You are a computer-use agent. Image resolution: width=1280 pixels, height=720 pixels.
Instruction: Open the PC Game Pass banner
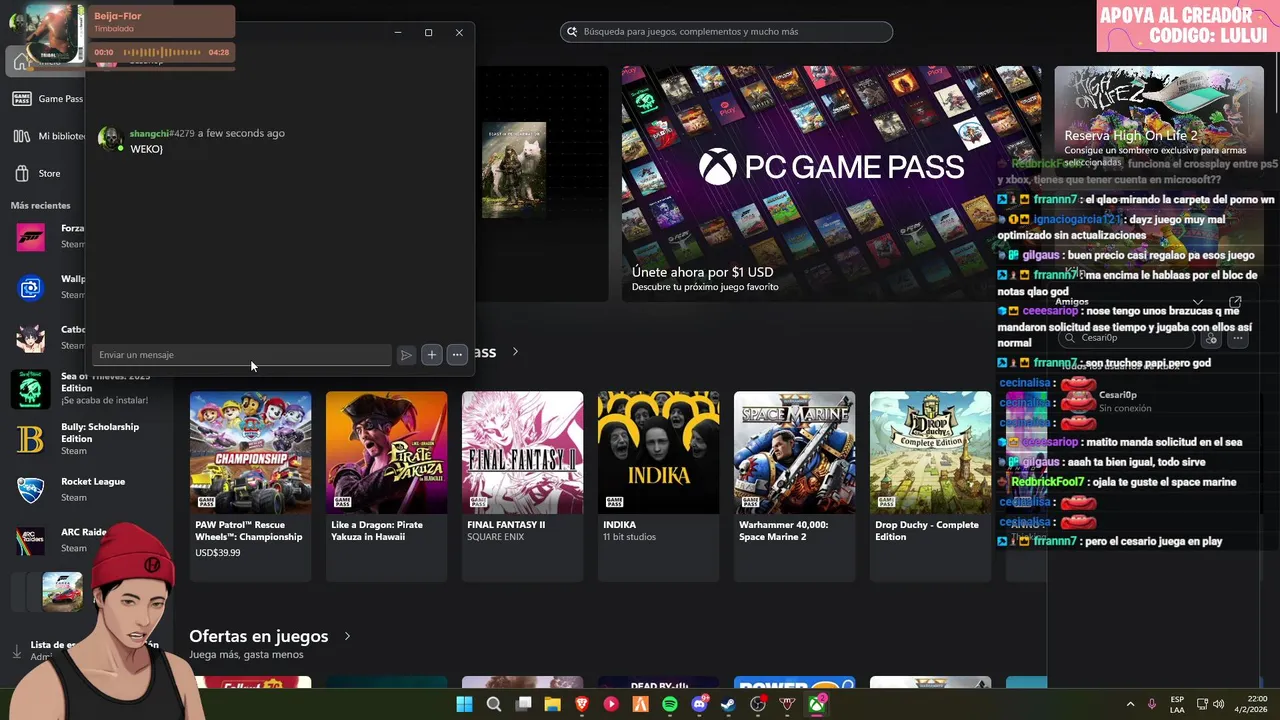click(831, 184)
